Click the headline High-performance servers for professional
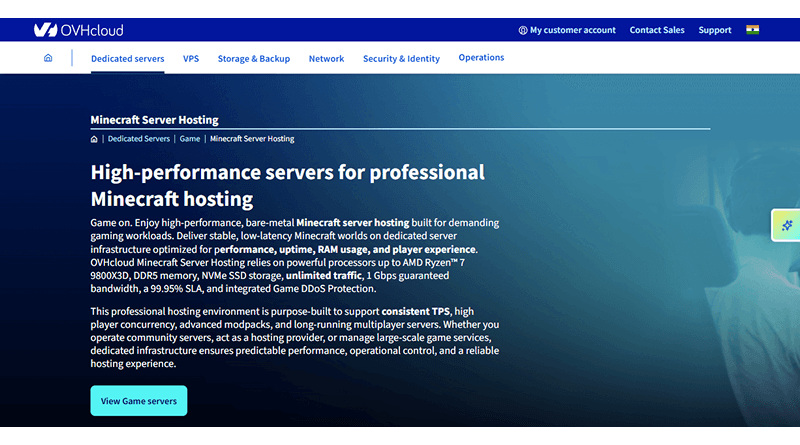 [x=287, y=172]
